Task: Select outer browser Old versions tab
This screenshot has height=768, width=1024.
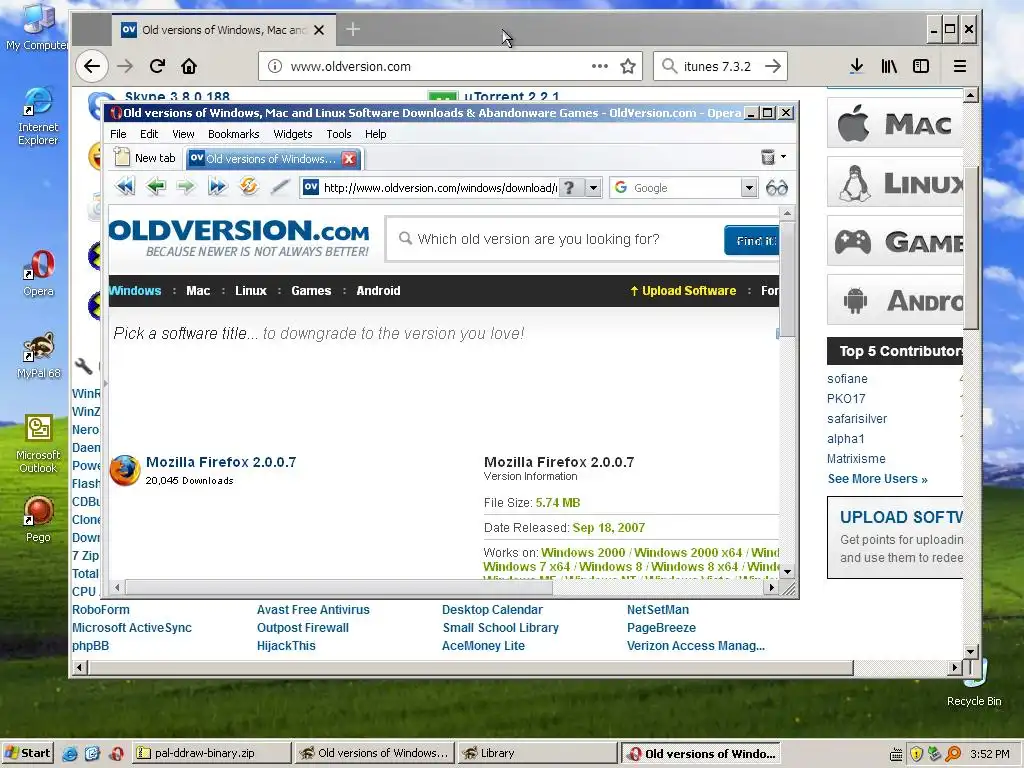Action: pyautogui.click(x=223, y=29)
